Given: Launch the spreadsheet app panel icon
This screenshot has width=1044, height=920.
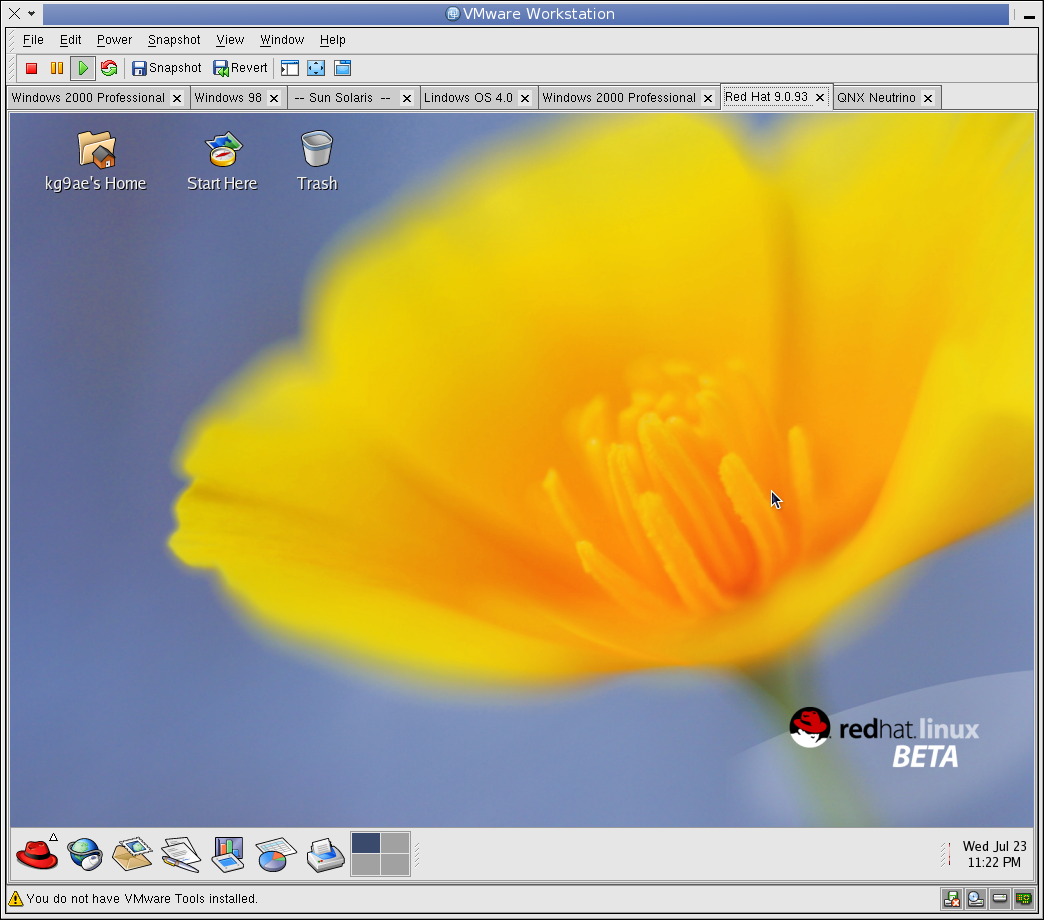Looking at the screenshot, I should tap(276, 854).
